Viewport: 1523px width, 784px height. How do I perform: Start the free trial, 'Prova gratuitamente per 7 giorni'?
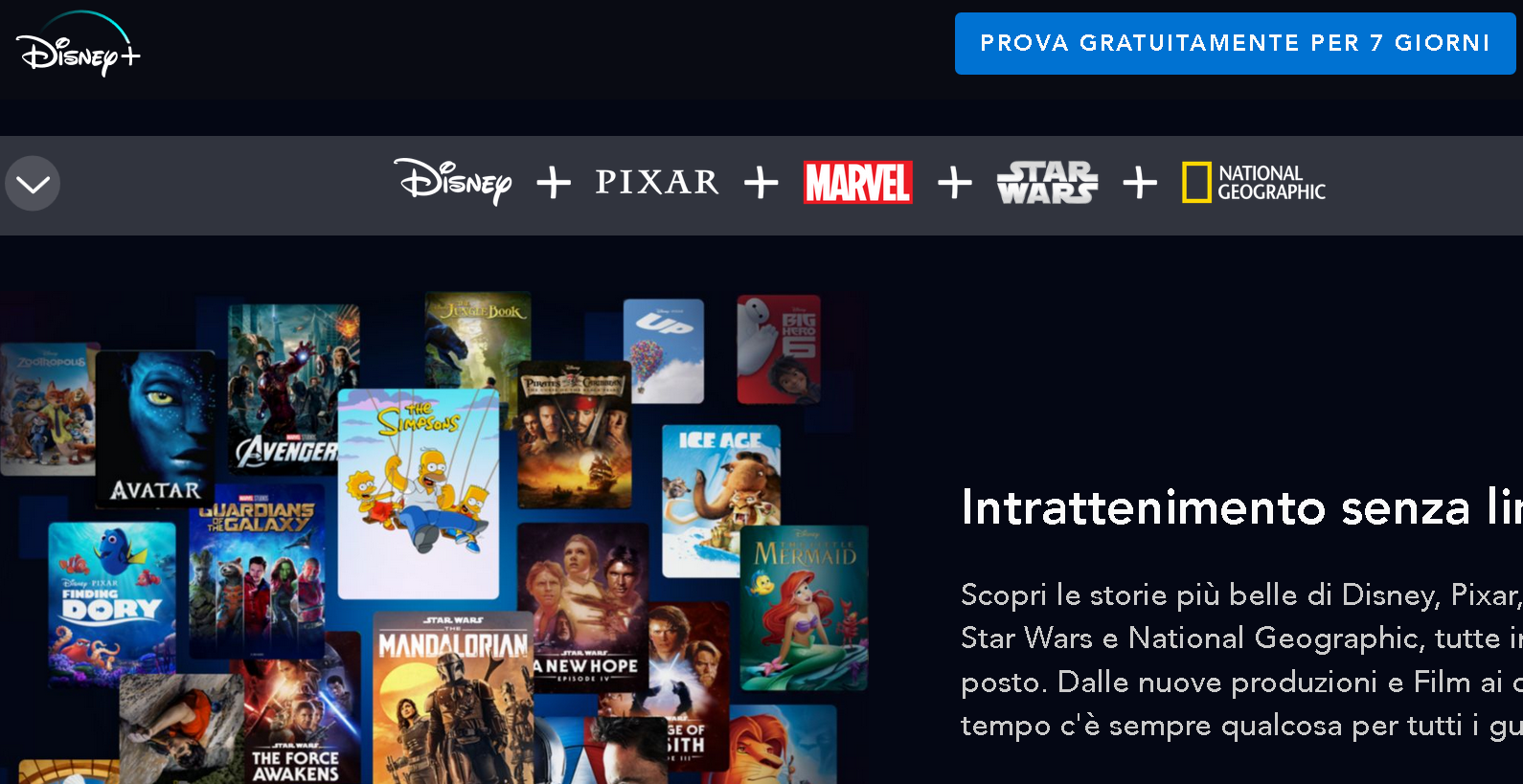point(1235,43)
